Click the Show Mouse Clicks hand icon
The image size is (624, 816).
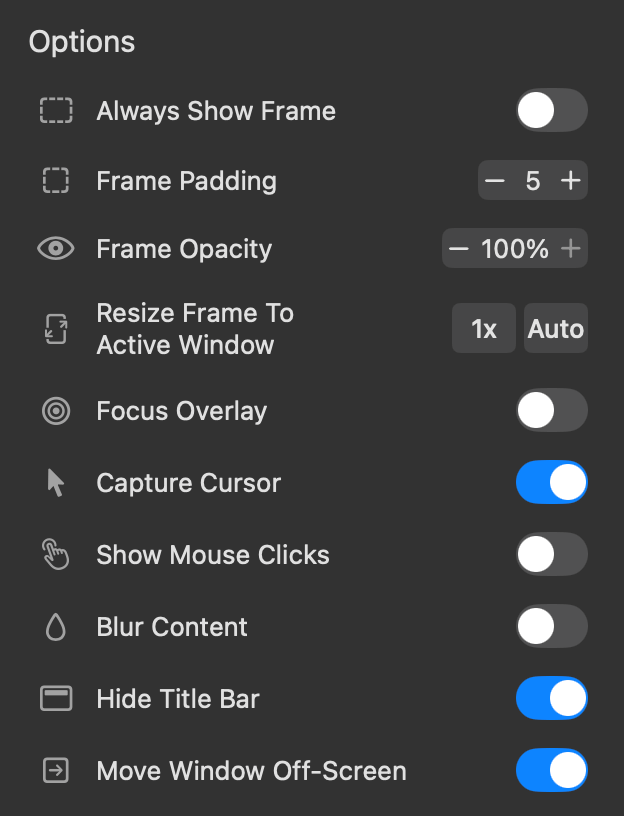pos(56,555)
